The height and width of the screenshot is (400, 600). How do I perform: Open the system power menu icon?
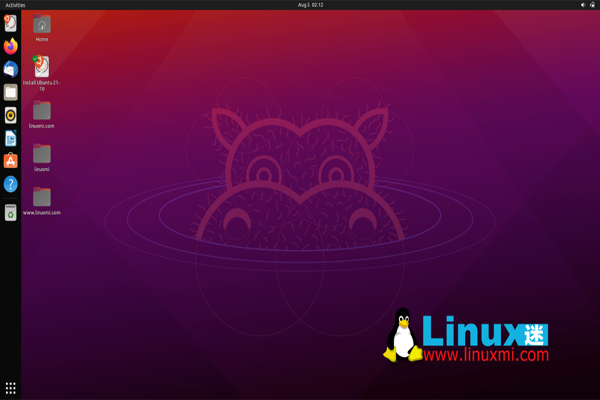click(592, 5)
